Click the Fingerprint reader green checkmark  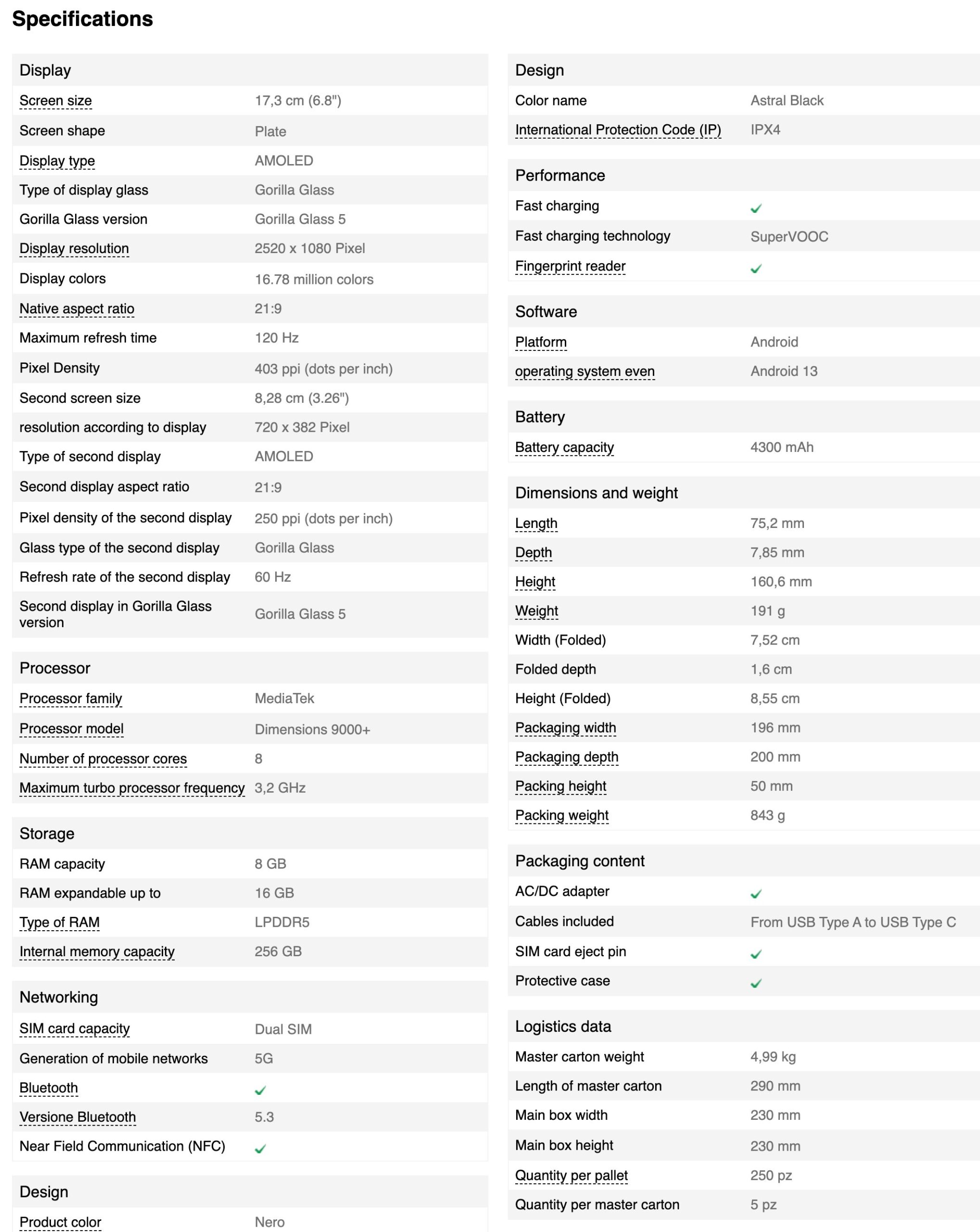(x=755, y=269)
